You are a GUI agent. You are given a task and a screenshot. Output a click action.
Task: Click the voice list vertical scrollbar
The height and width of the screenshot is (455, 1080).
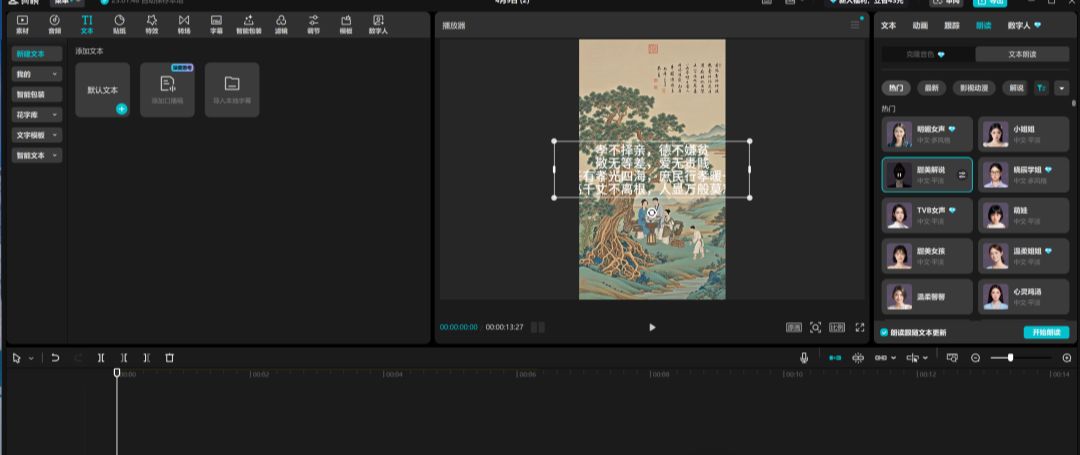tap(1073, 103)
